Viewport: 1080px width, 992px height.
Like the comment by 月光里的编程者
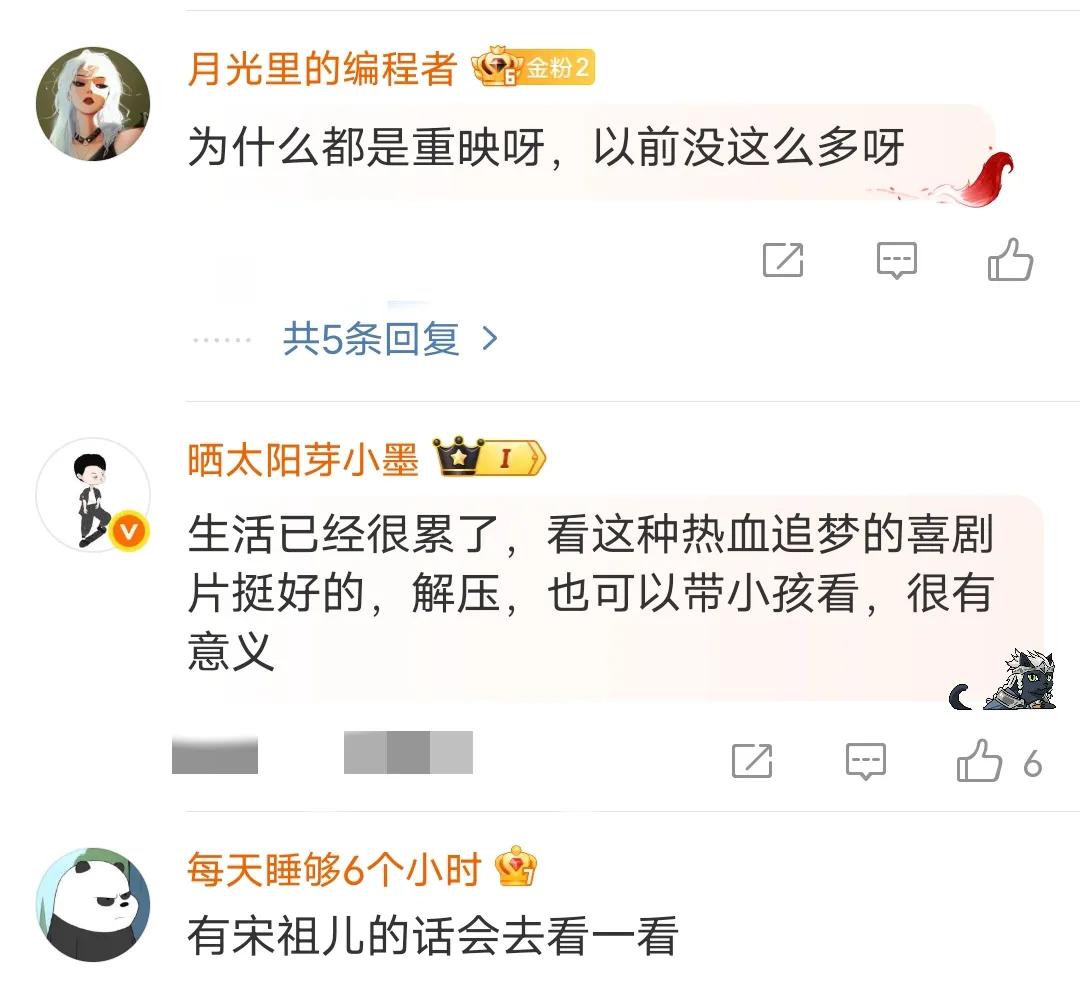pos(1010,260)
